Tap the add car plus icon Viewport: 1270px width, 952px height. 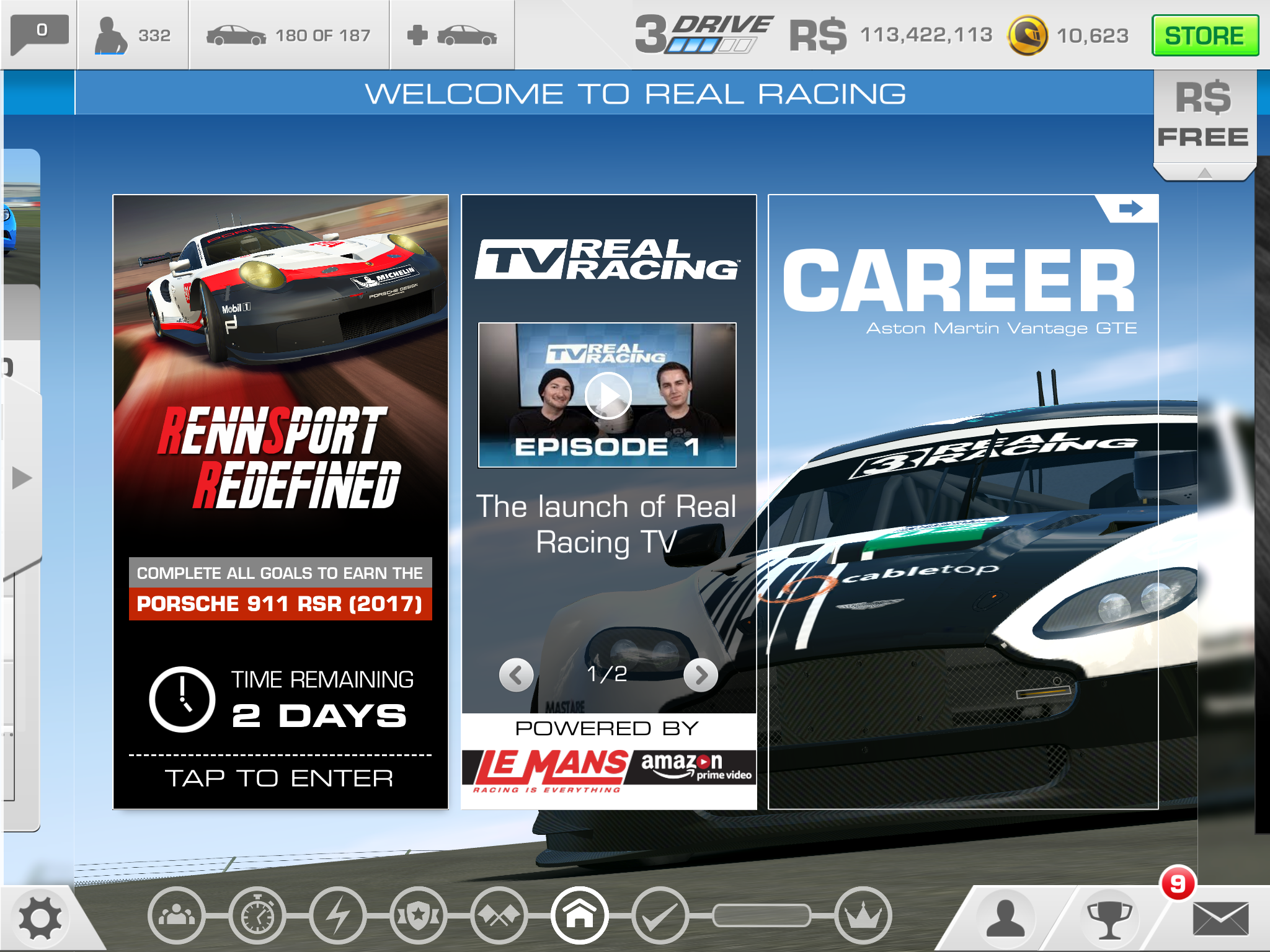point(452,35)
